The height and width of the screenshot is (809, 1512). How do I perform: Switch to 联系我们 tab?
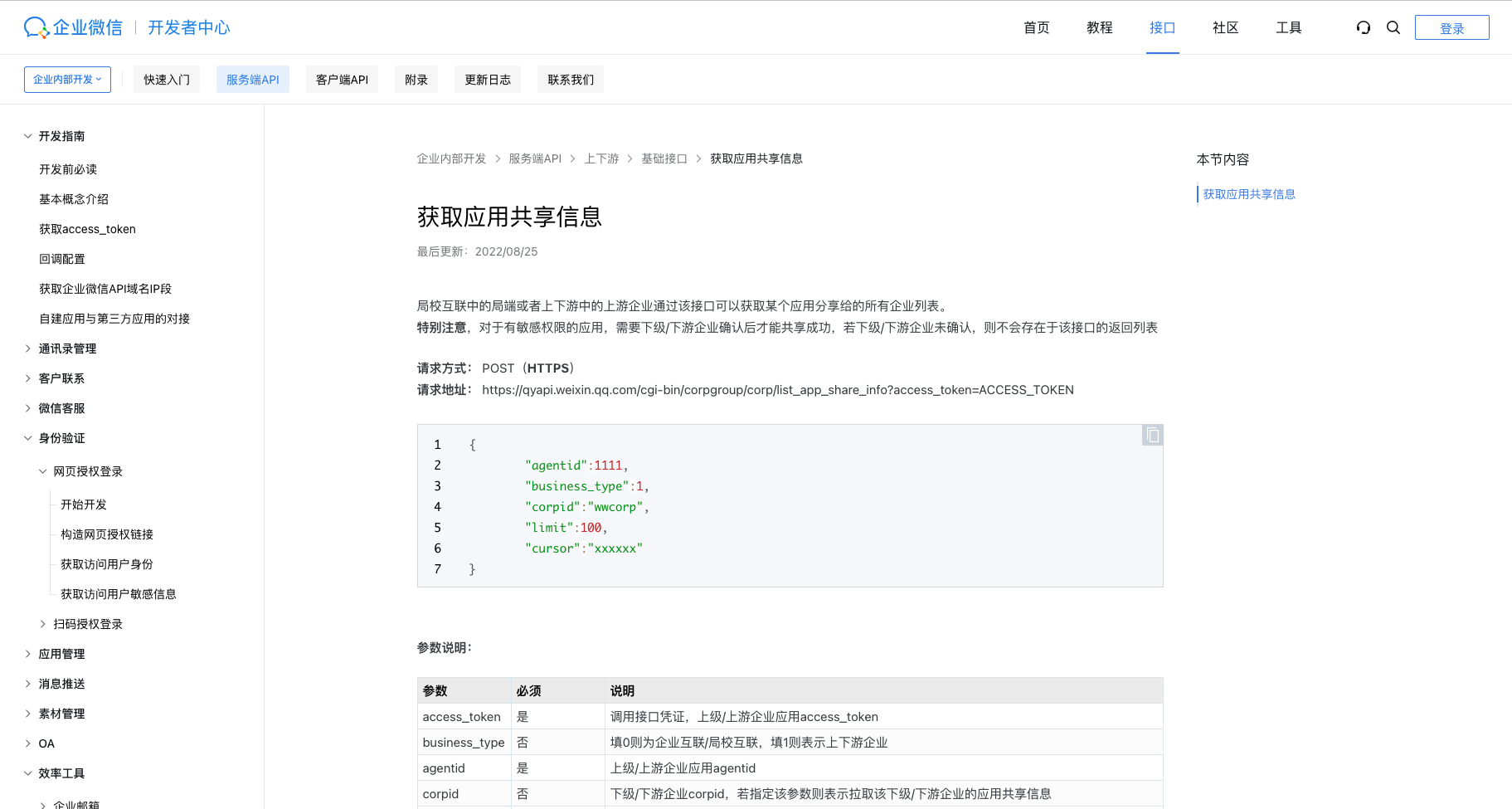pyautogui.click(x=571, y=80)
